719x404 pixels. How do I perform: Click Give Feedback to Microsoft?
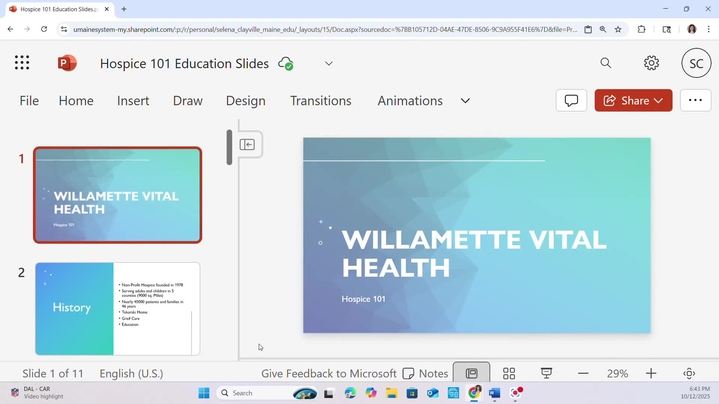click(329, 373)
